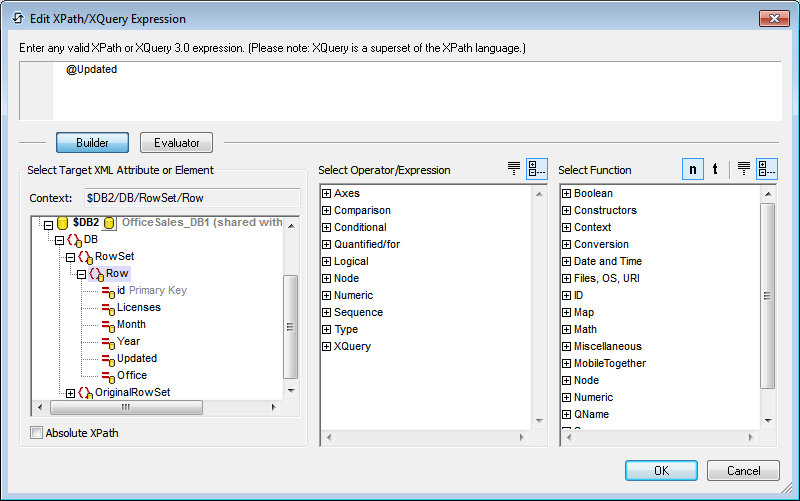Switch to the Builder tab
This screenshot has height=501, width=800.
(x=92, y=143)
